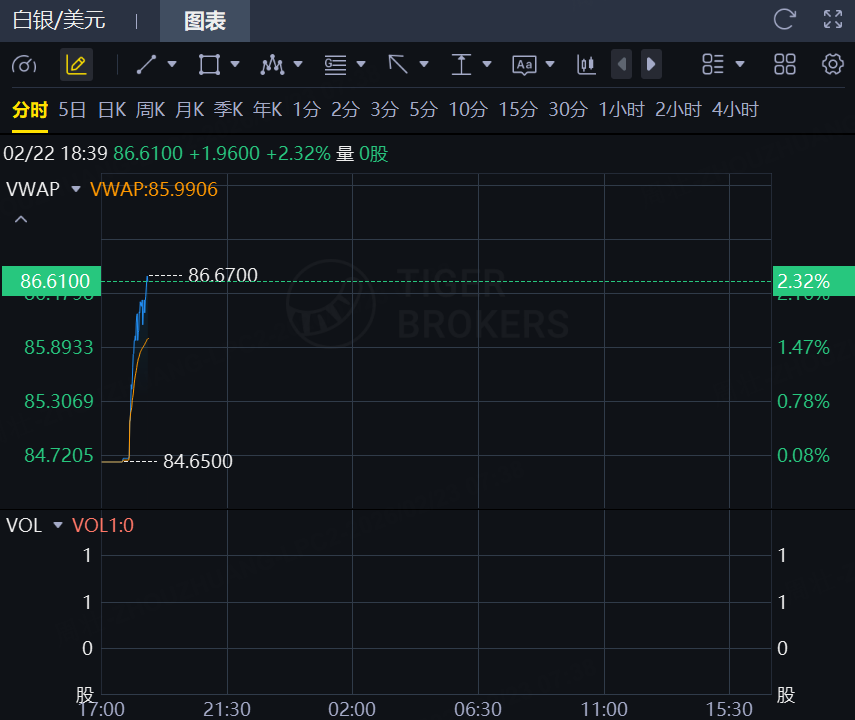Select 白银/美元 tab

59,20
